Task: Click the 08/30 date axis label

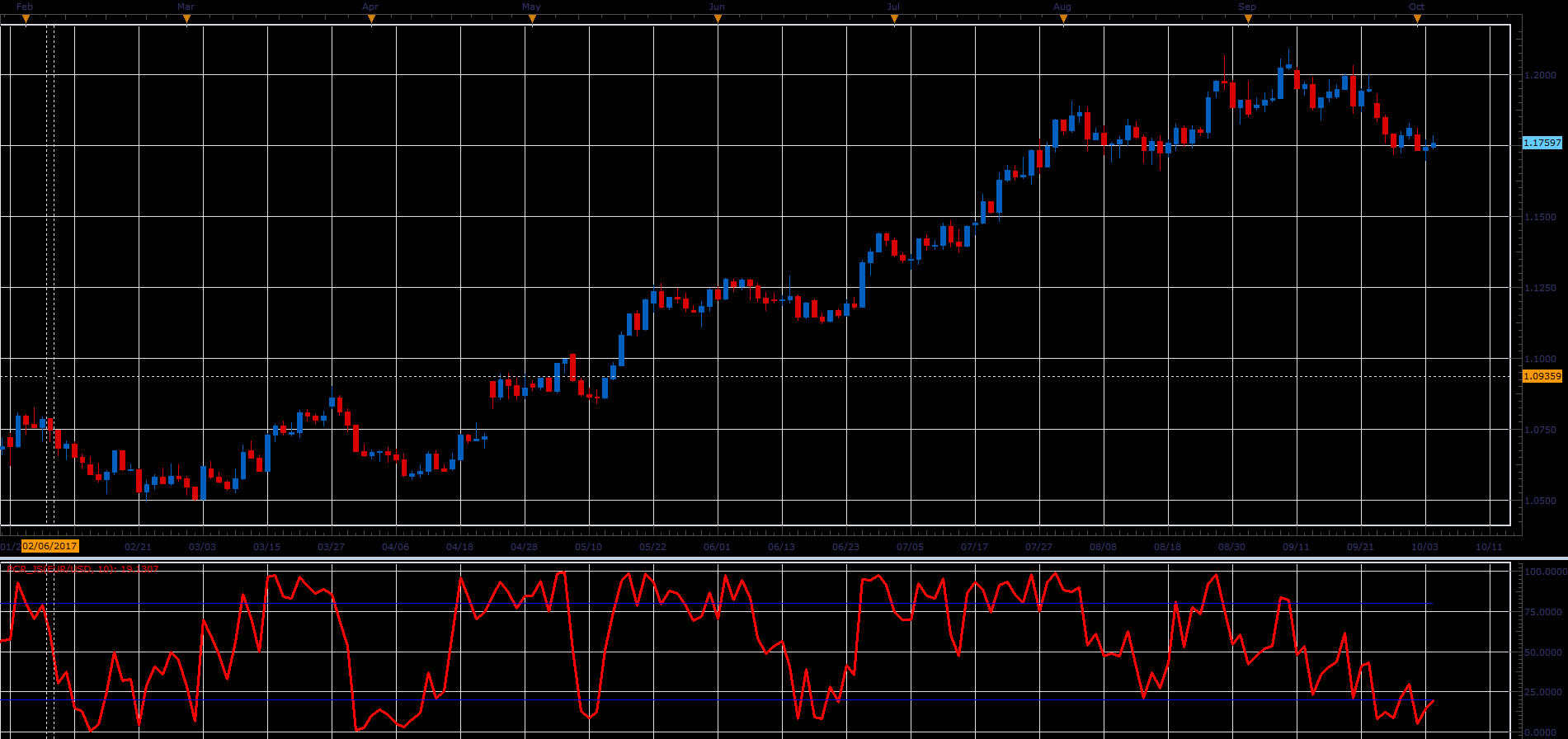Action: [x=1231, y=547]
